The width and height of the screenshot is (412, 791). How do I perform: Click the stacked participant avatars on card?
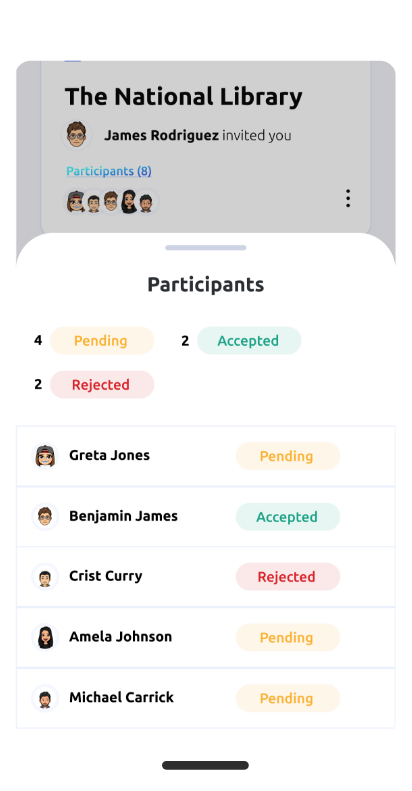(111, 201)
